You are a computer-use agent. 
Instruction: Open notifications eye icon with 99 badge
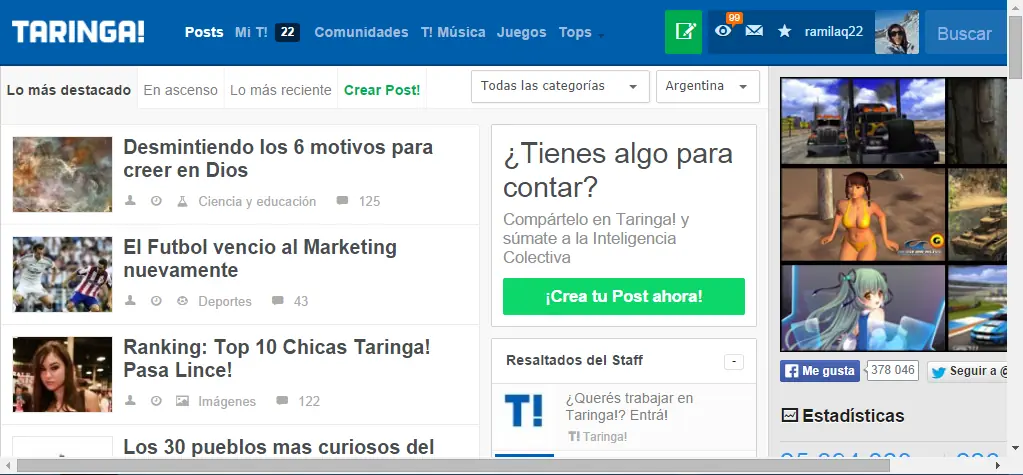coord(723,31)
